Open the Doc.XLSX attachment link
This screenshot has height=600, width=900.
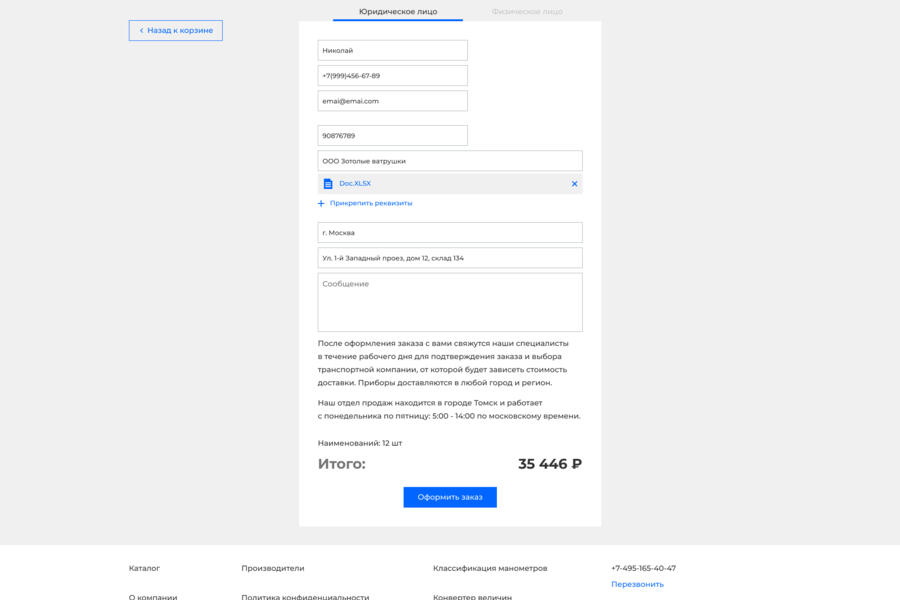(x=355, y=183)
